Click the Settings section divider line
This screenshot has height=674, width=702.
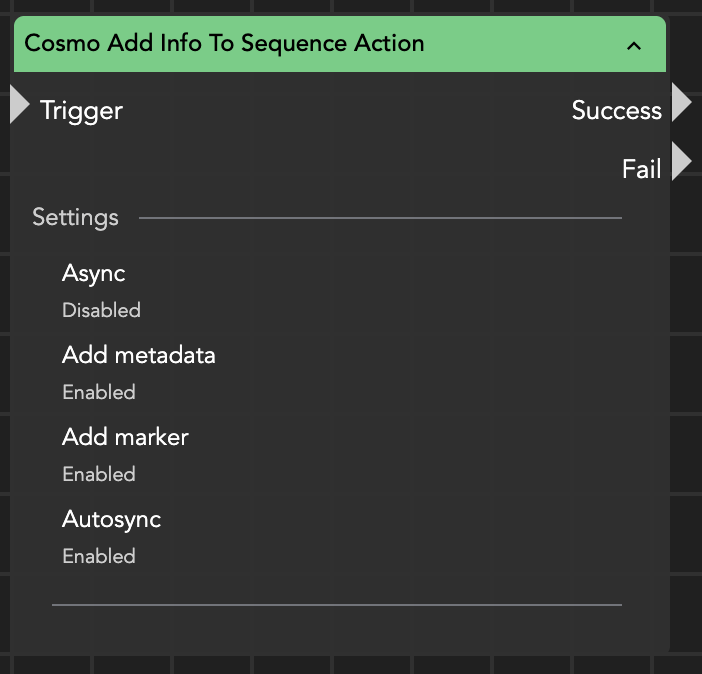[380, 217]
